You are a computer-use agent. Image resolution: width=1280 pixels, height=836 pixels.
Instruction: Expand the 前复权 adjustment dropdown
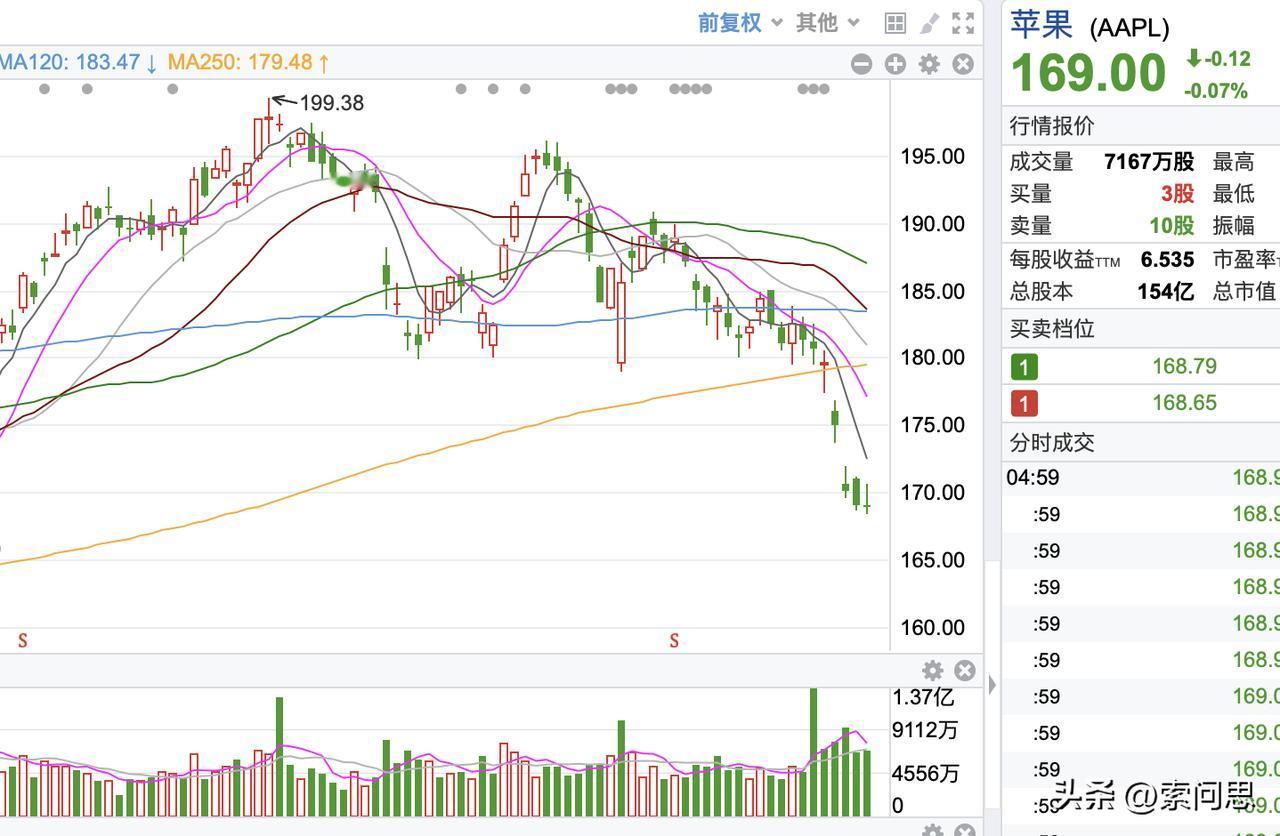click(739, 23)
